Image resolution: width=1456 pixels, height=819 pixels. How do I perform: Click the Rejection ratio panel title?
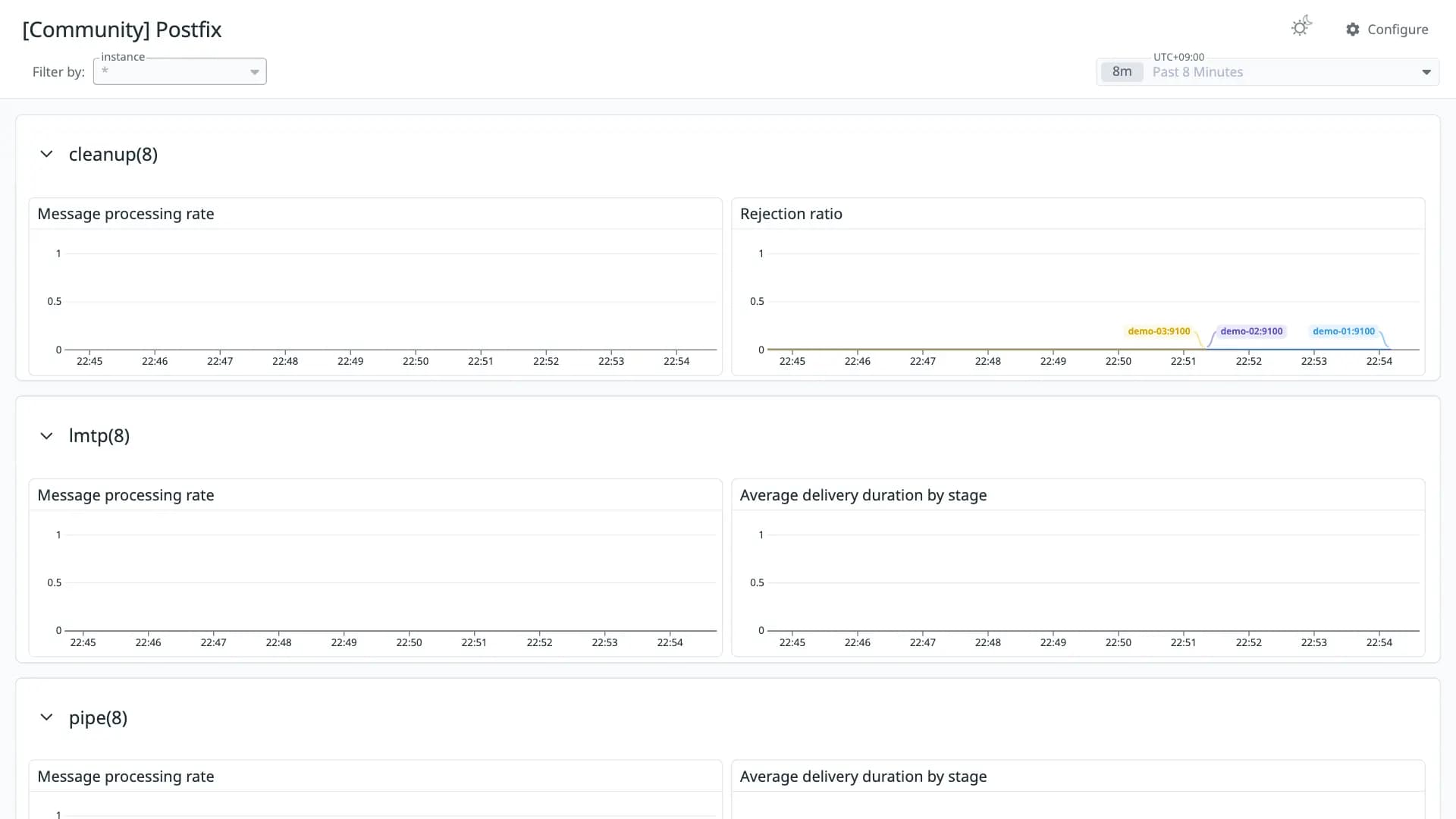point(791,214)
